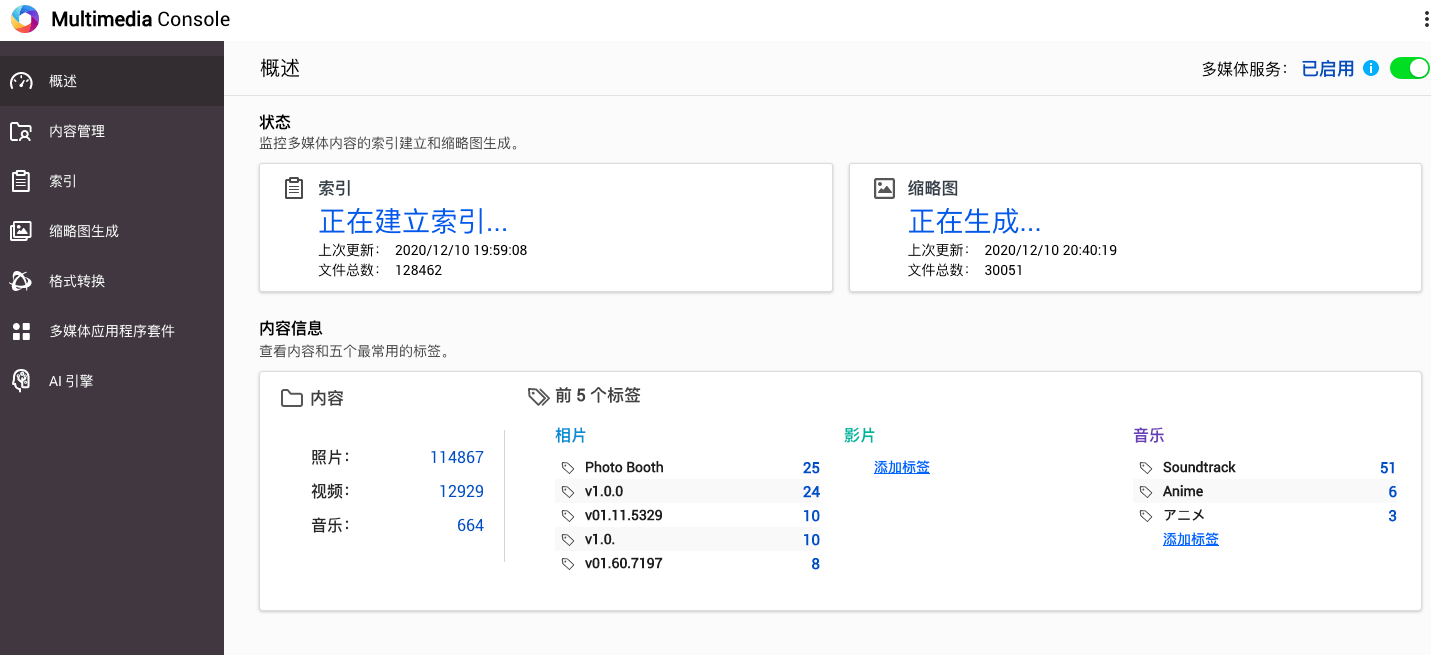The height and width of the screenshot is (655, 1431).
Task: Click the folder icon next to 内容
Action: (292, 398)
